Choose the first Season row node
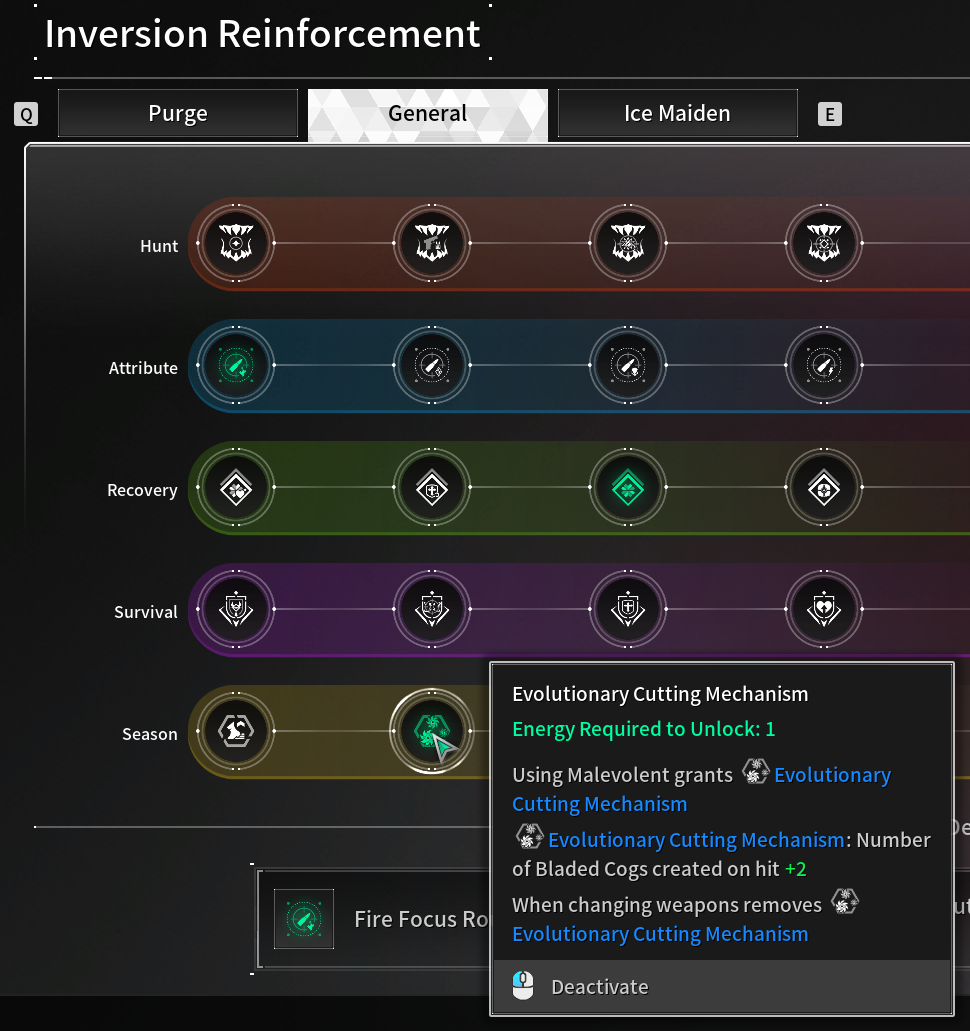The width and height of the screenshot is (970, 1031). pos(236,731)
